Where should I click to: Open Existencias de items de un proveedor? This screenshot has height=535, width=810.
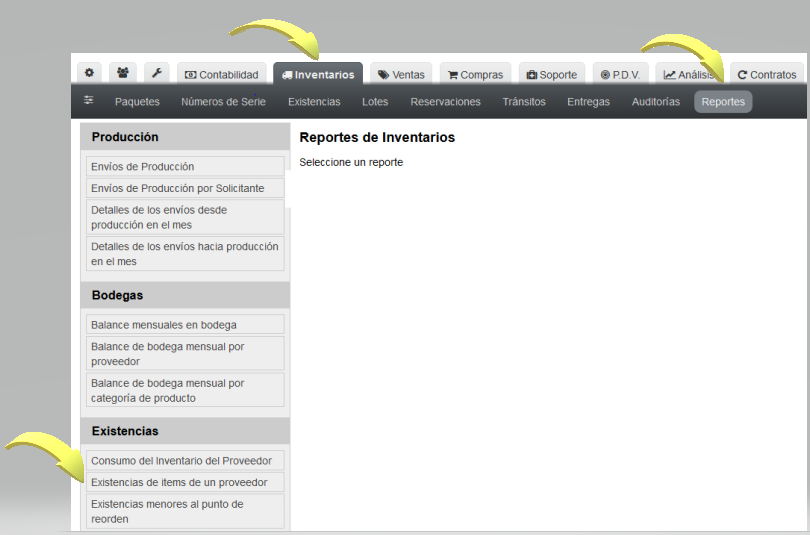click(185, 482)
